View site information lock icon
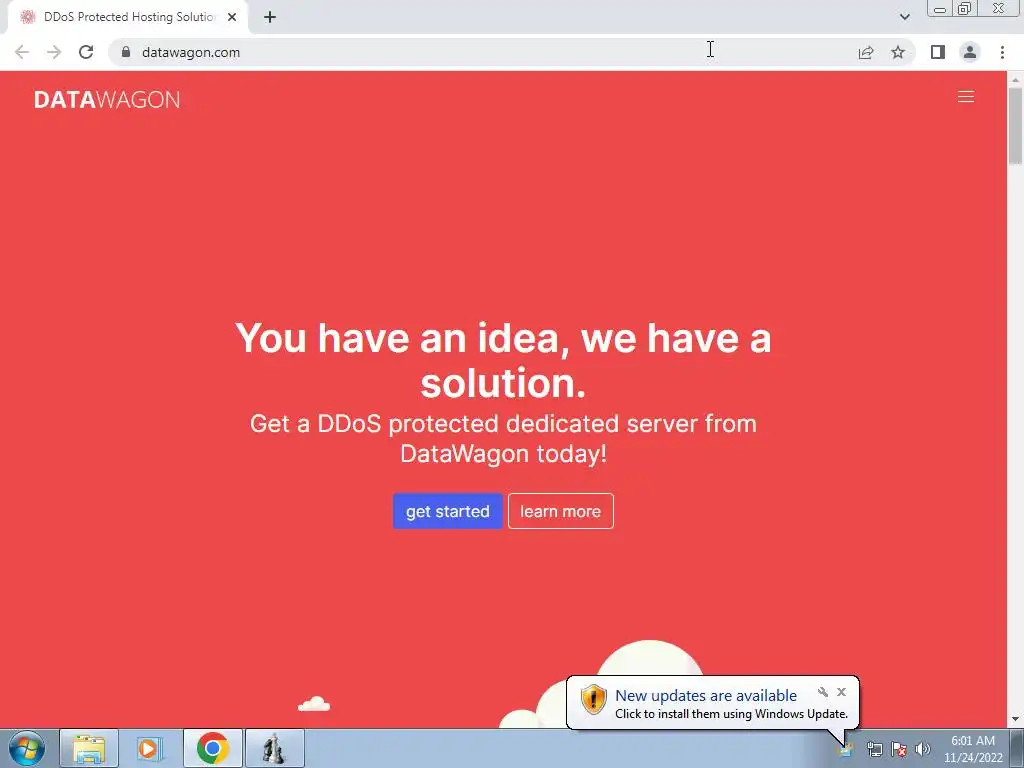The height and width of the screenshot is (768, 1024). [126, 52]
